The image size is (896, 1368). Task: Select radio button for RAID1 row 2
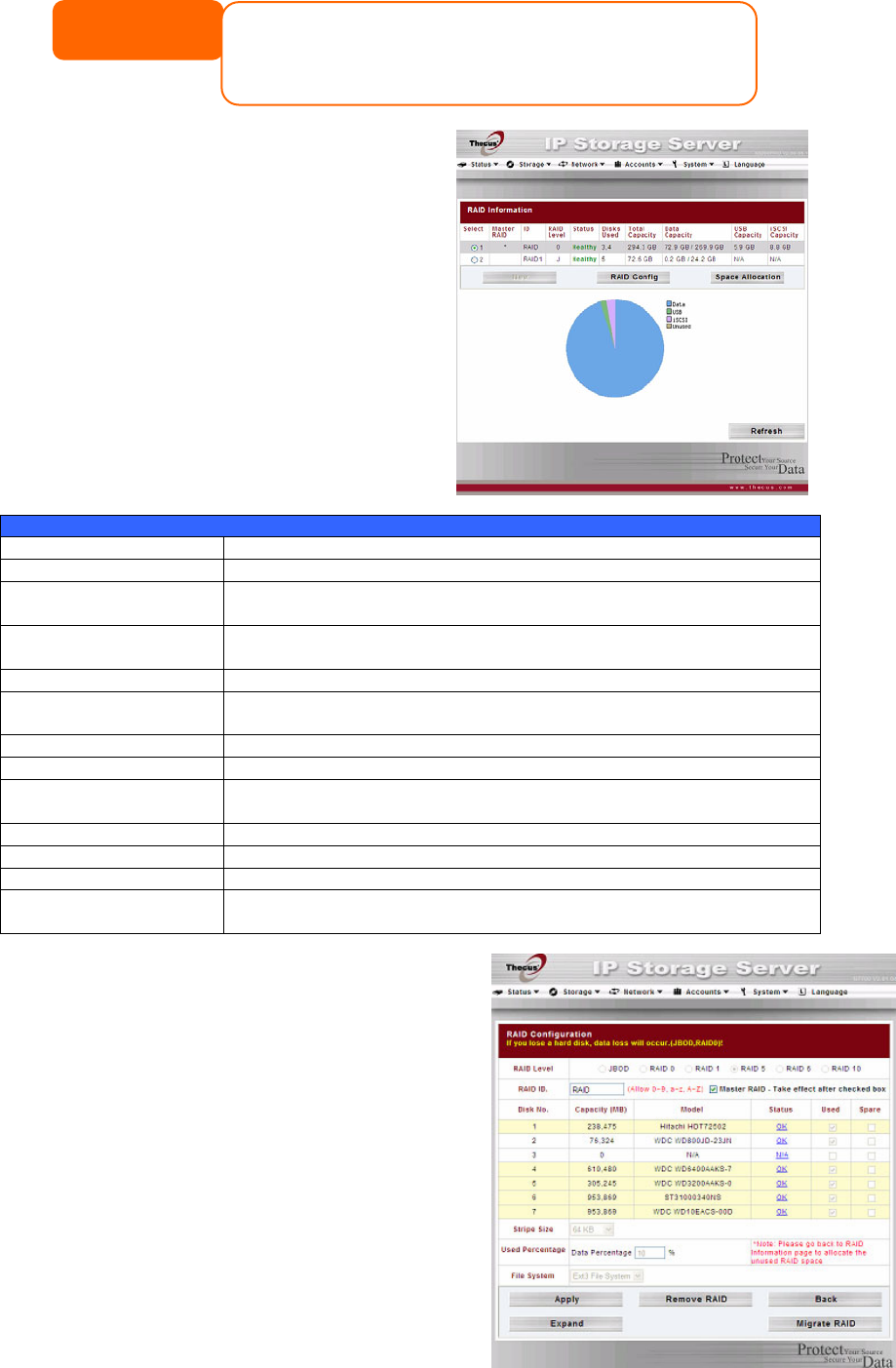coord(474,260)
